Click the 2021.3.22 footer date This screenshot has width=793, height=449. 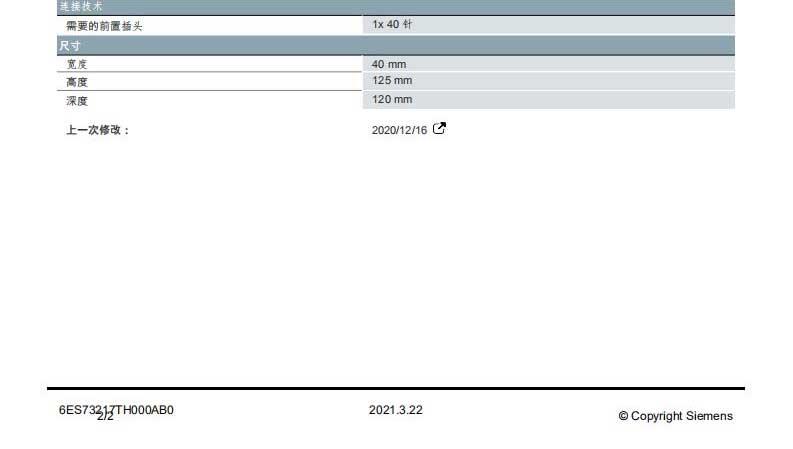(395, 410)
